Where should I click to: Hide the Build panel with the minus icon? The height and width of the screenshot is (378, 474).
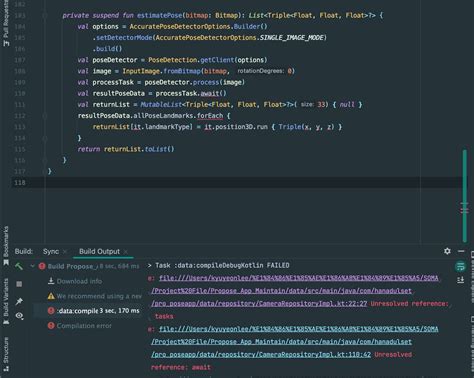(461, 251)
